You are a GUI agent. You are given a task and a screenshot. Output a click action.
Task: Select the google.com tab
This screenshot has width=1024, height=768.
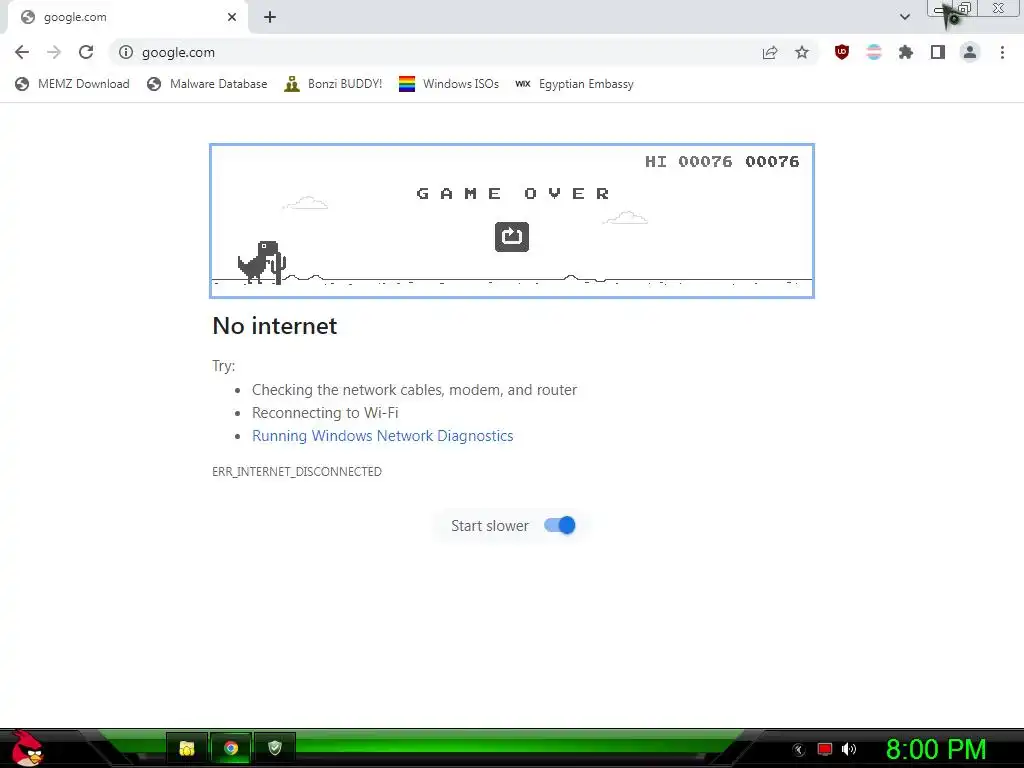(x=127, y=18)
